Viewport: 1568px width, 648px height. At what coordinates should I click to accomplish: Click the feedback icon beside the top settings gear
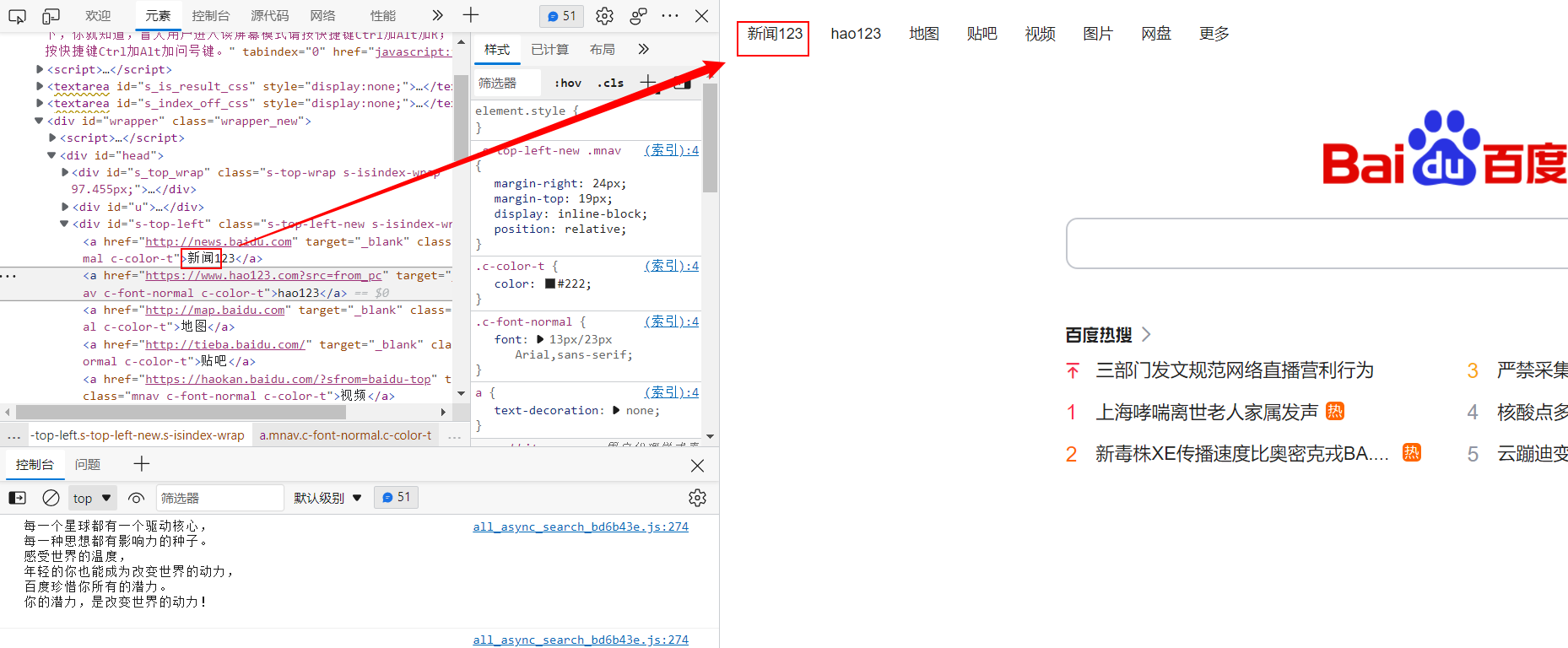[x=639, y=16]
